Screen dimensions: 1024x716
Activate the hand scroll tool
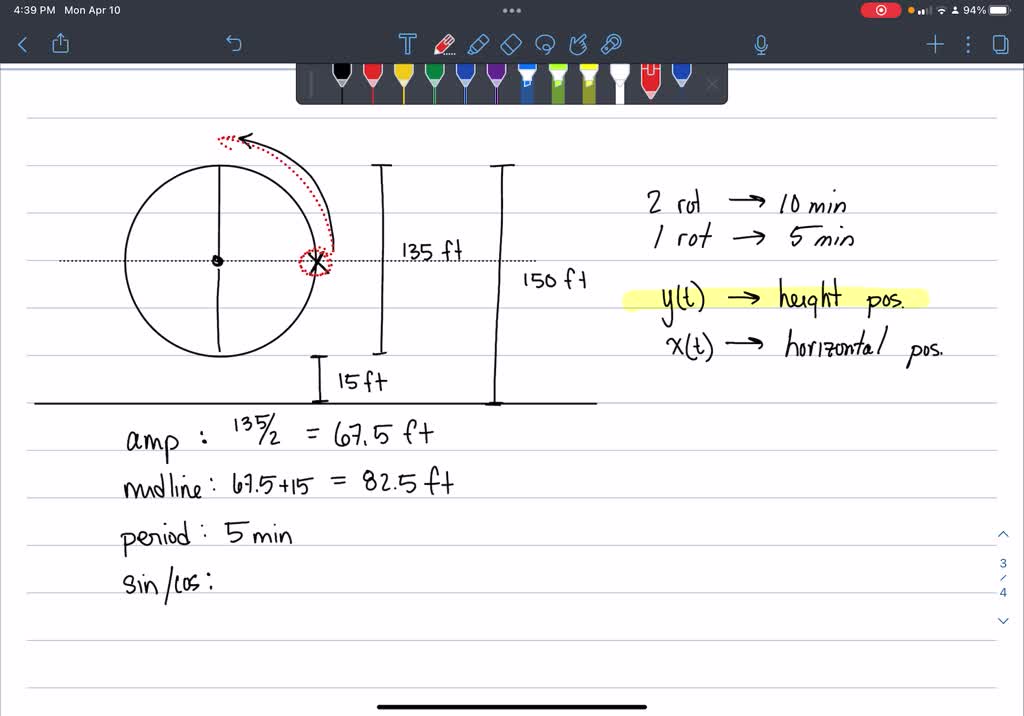[x=578, y=44]
